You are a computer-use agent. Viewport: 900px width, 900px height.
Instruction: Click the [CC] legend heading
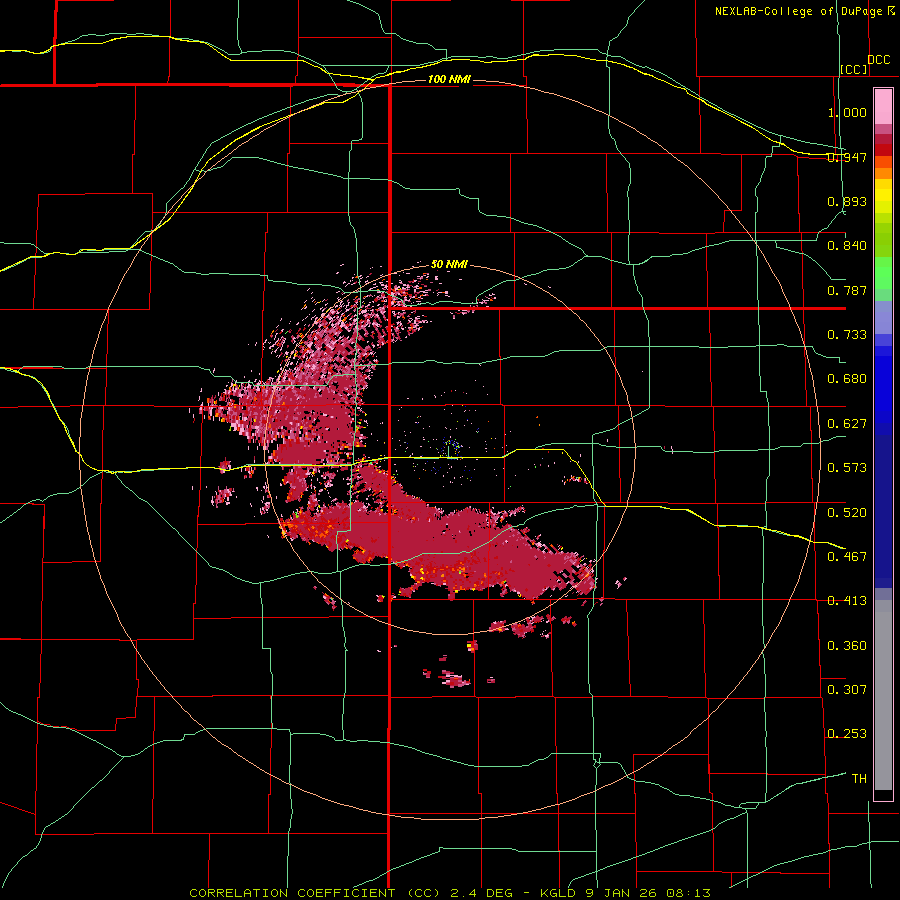pos(854,69)
